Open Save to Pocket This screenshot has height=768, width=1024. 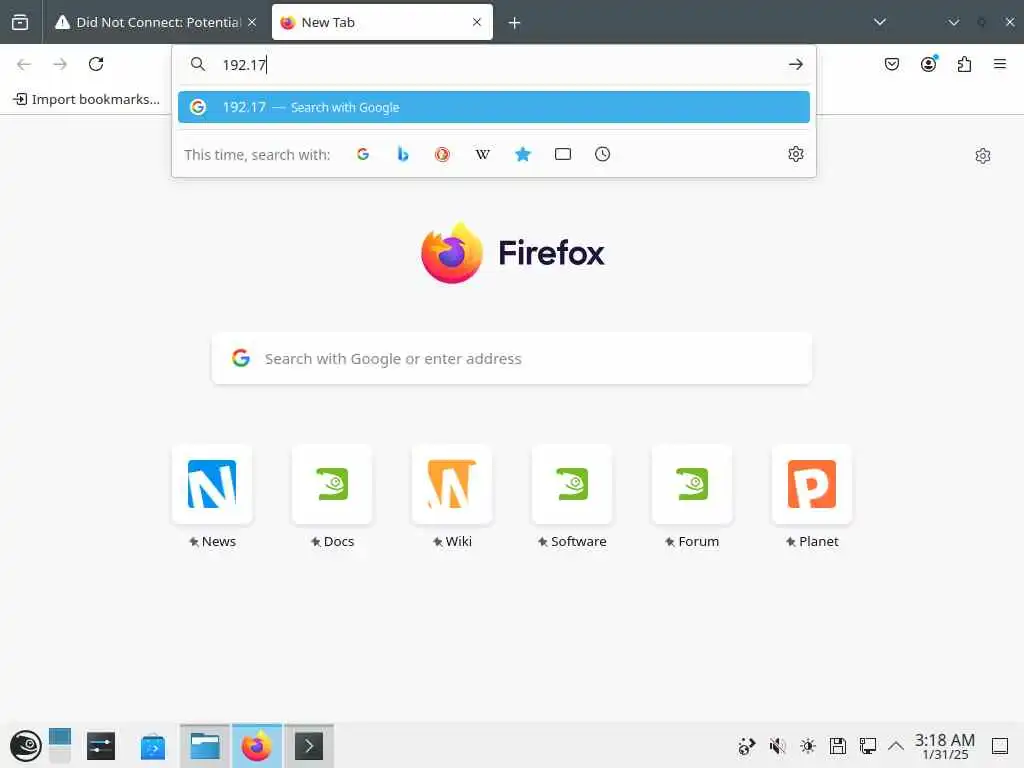pyautogui.click(x=892, y=64)
